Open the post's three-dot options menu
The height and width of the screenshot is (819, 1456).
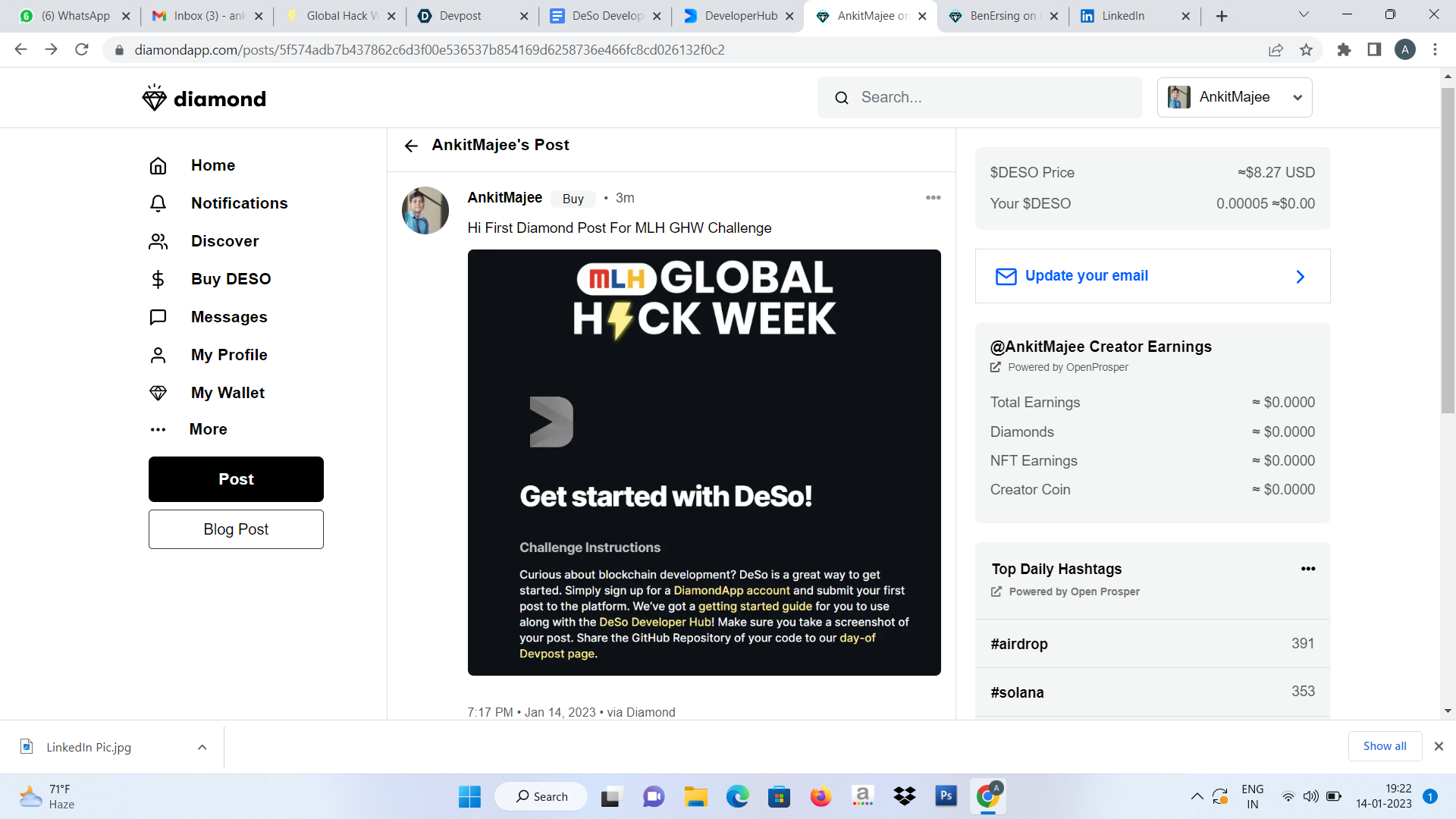point(933,198)
